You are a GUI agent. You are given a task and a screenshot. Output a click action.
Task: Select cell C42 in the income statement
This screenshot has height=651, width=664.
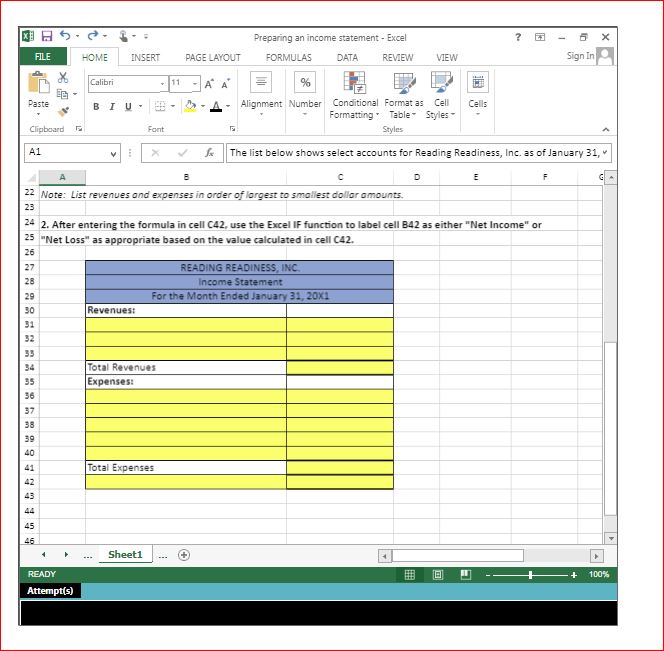340,482
